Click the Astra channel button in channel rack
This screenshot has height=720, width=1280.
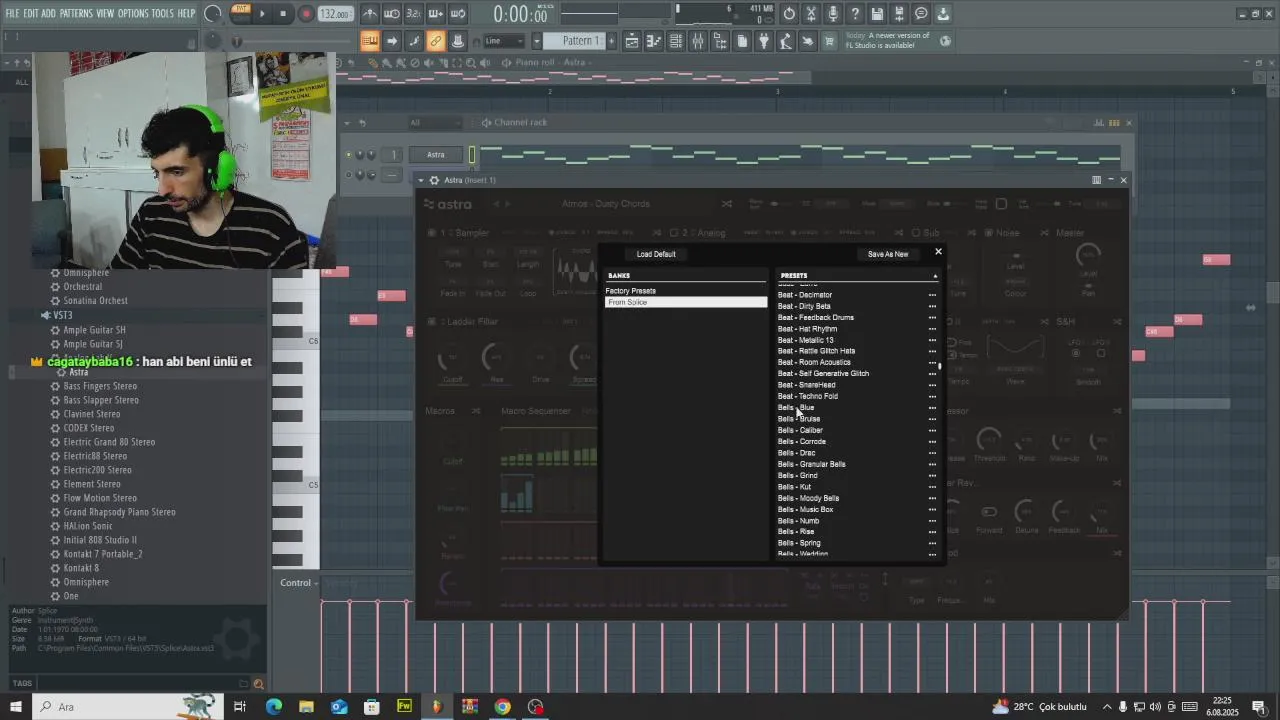coord(436,154)
